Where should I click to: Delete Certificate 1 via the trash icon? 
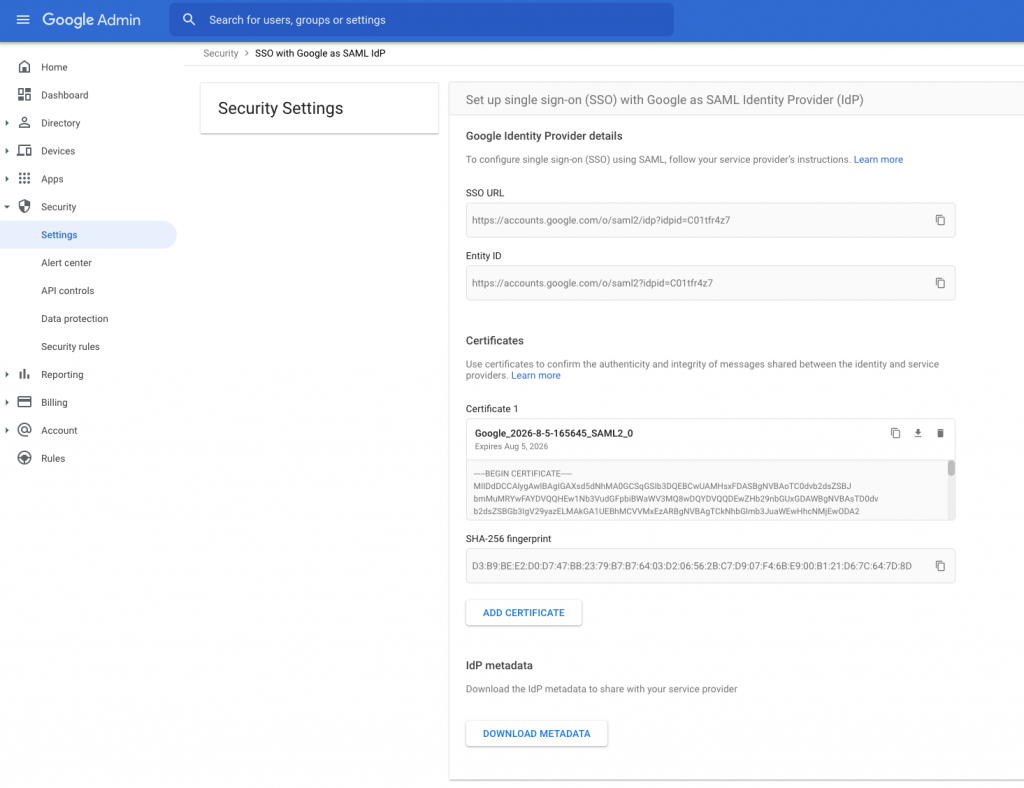pyautogui.click(x=940, y=433)
